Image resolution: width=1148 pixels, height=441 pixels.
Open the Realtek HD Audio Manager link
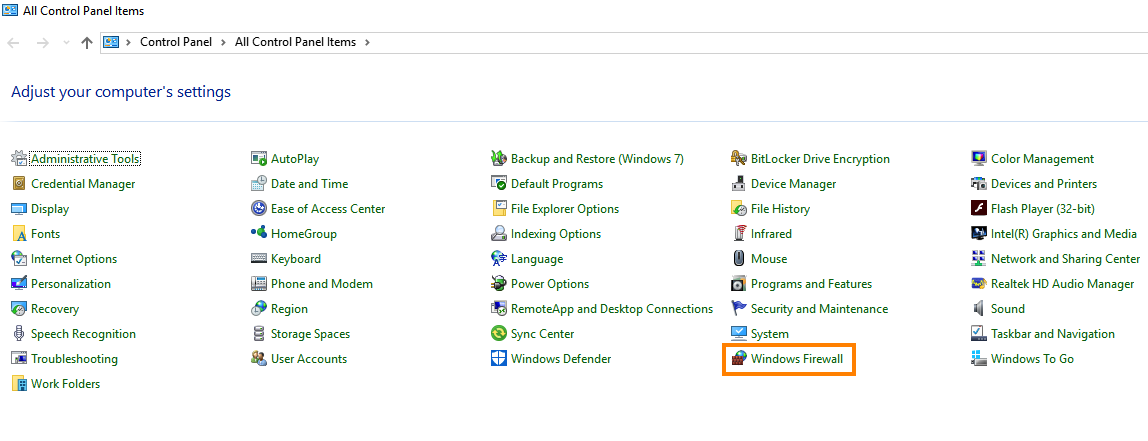coord(1063,284)
